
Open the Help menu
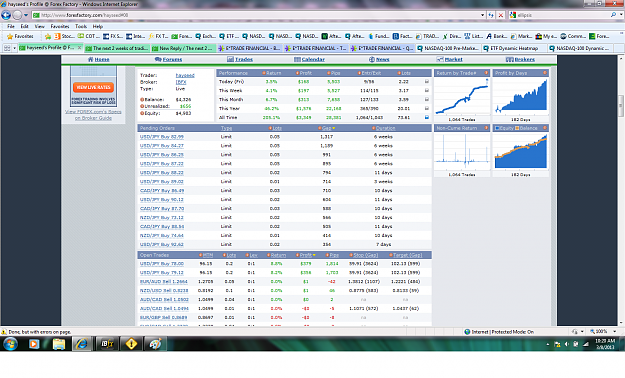pos(98,26)
